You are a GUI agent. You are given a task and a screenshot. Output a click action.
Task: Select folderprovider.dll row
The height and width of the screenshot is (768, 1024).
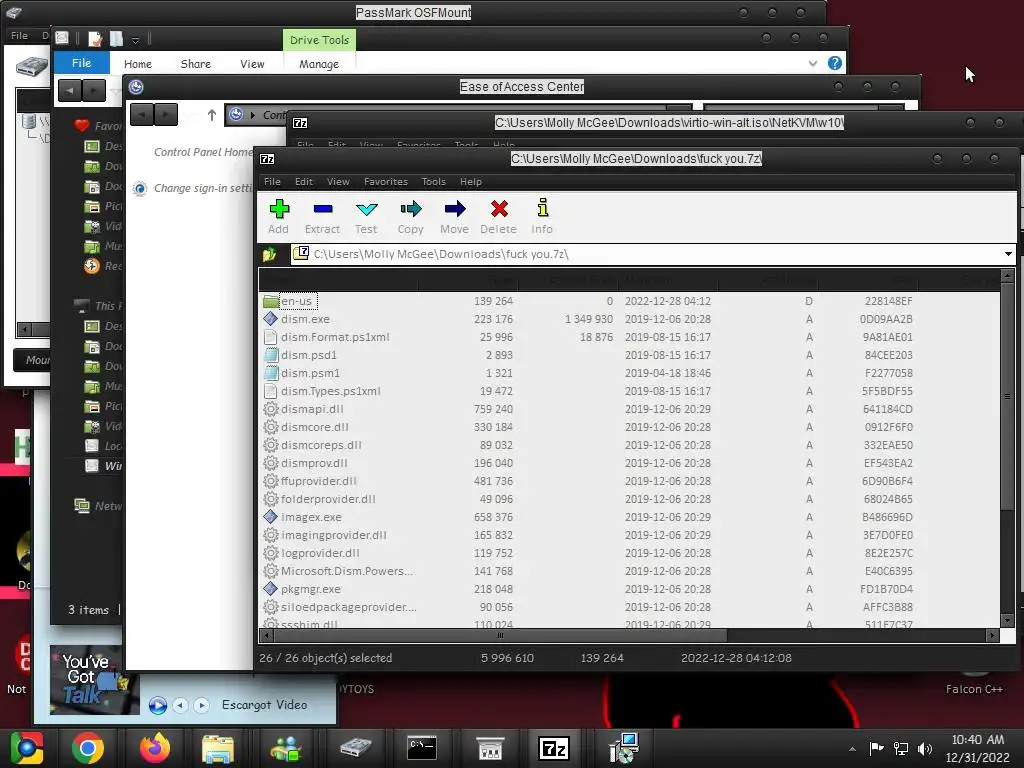[629, 499]
